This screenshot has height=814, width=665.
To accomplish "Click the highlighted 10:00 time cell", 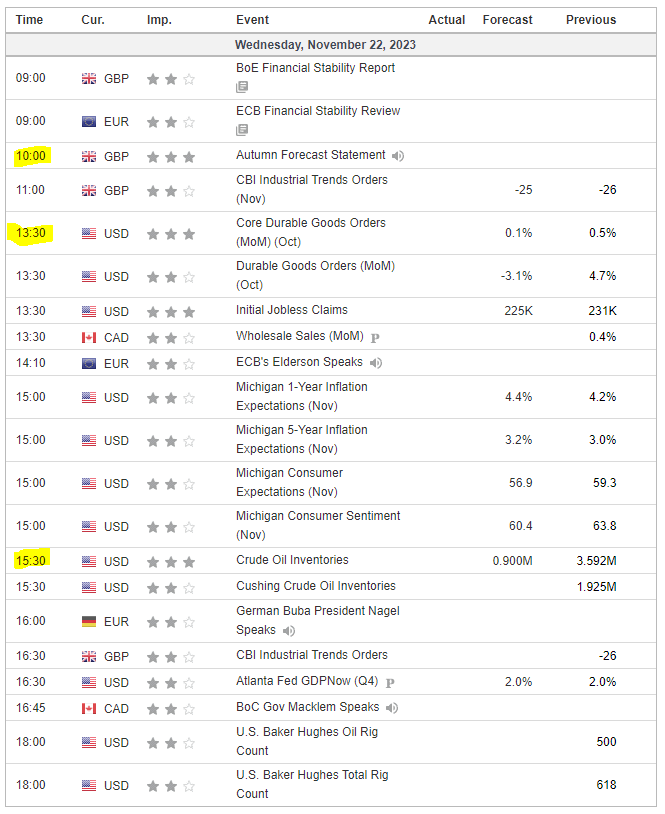I will point(31,156).
